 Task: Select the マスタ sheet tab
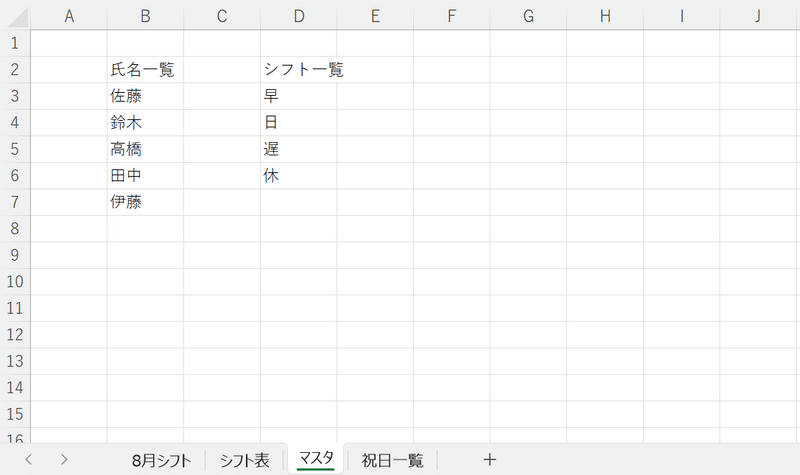[x=316, y=458]
